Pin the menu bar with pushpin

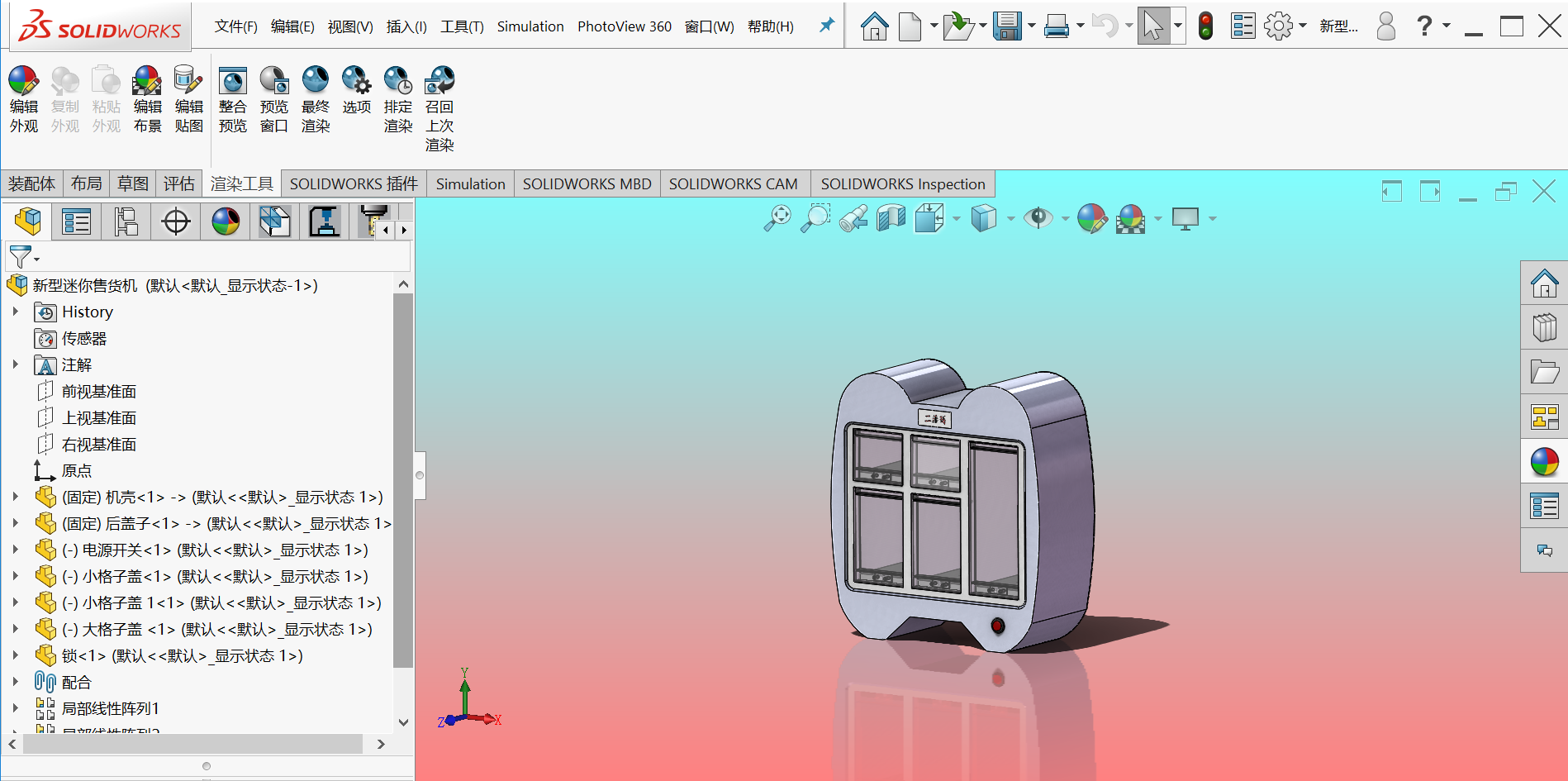click(826, 26)
